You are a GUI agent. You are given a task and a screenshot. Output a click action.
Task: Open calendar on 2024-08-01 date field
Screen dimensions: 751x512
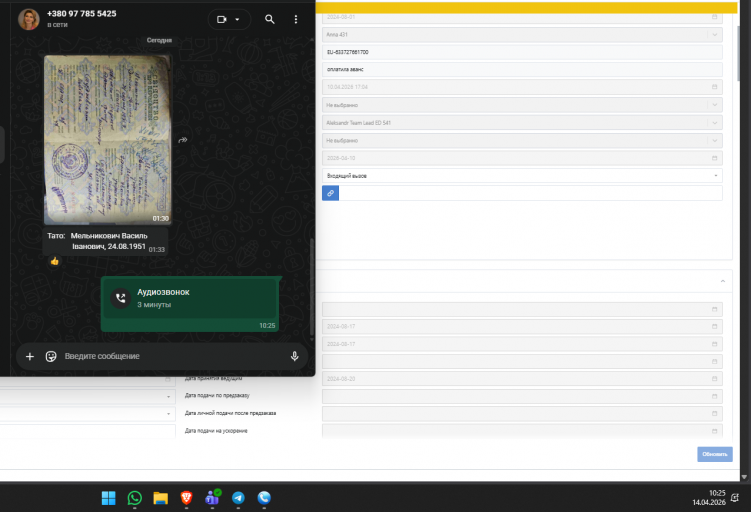point(714,17)
